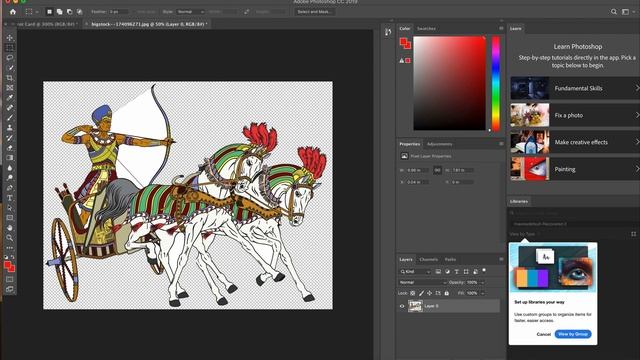Open the search icon at top right
The height and width of the screenshot is (360, 640).
click(613, 12)
